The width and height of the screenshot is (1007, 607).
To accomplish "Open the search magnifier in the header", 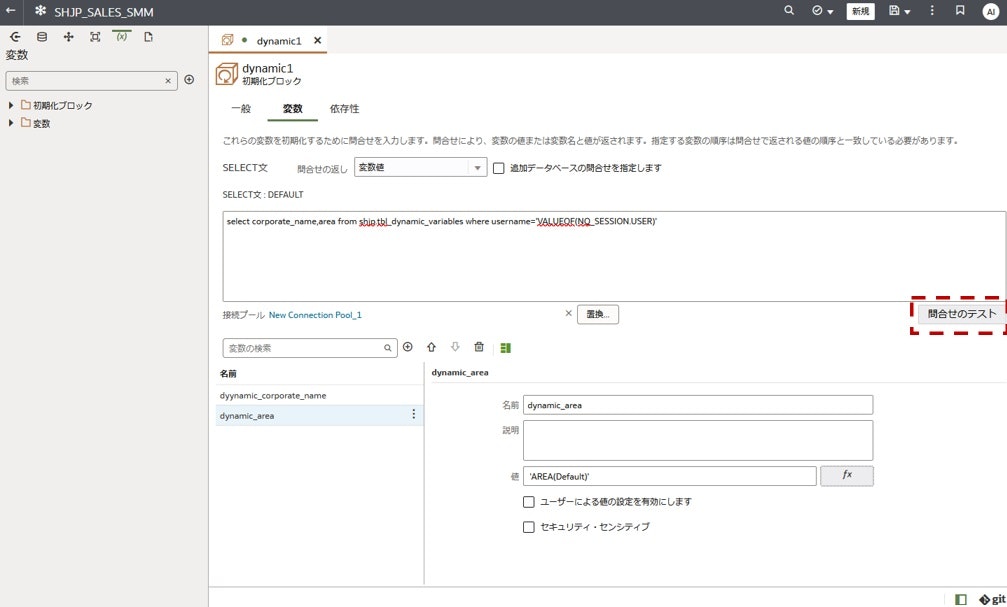I will click(x=789, y=10).
